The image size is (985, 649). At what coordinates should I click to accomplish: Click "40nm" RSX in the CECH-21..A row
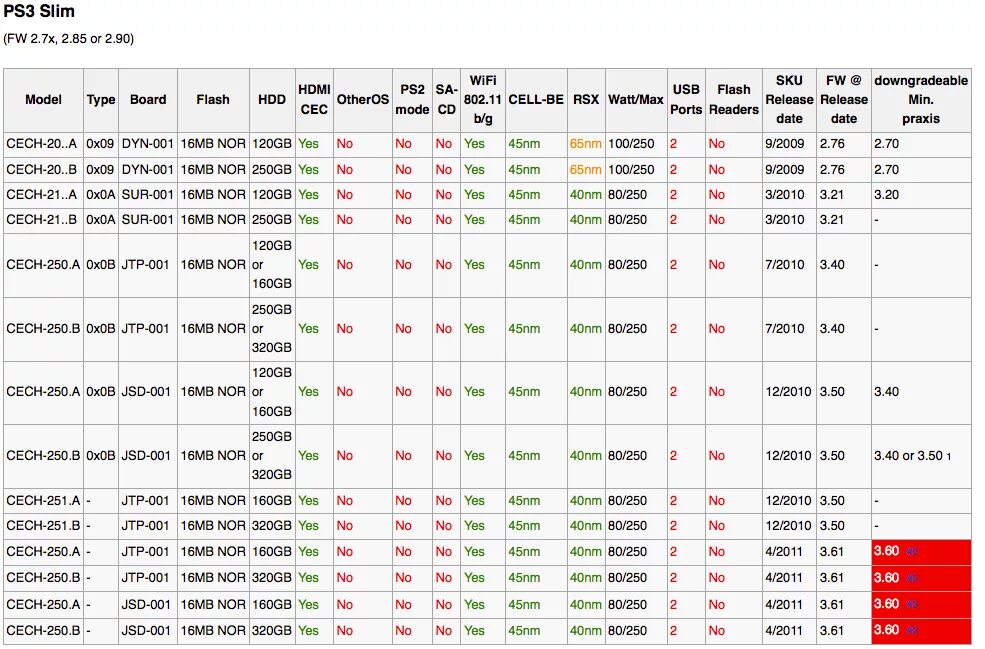(585, 195)
